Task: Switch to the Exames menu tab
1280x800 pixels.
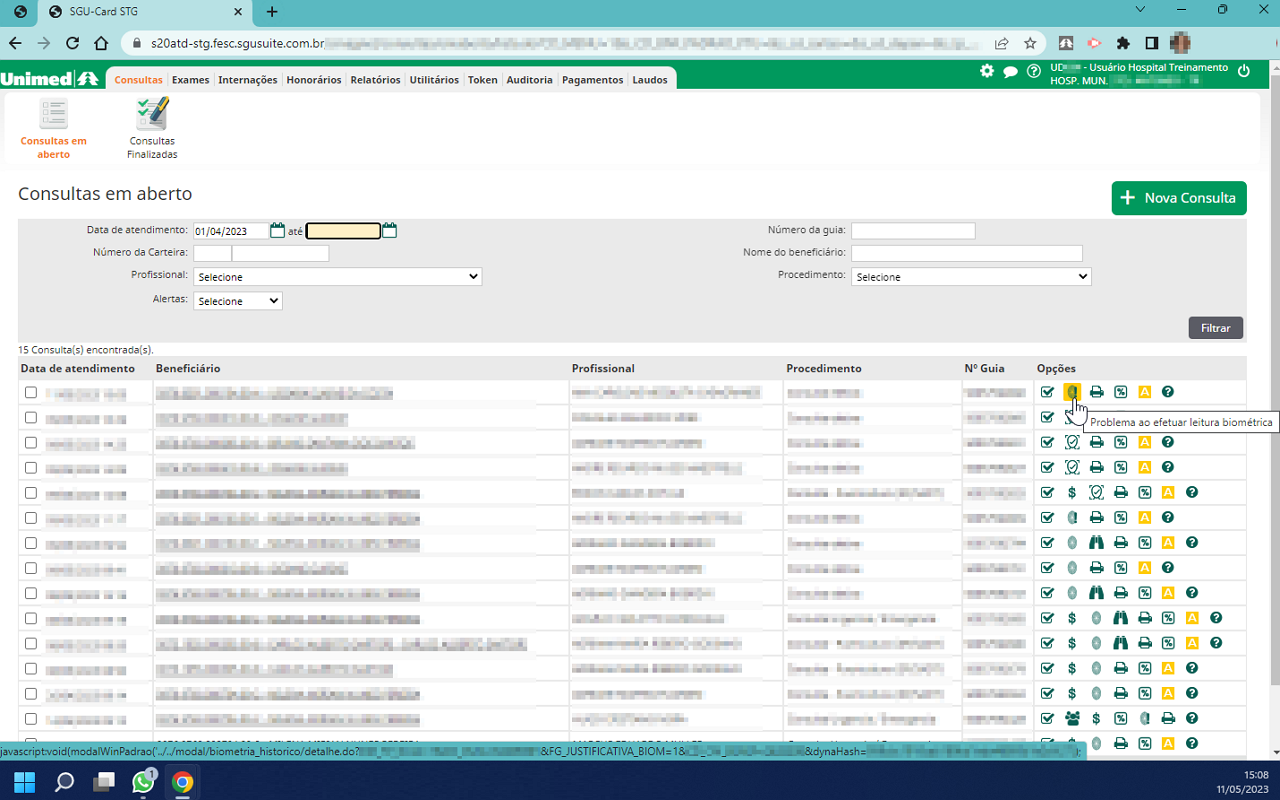Action: coord(190,80)
